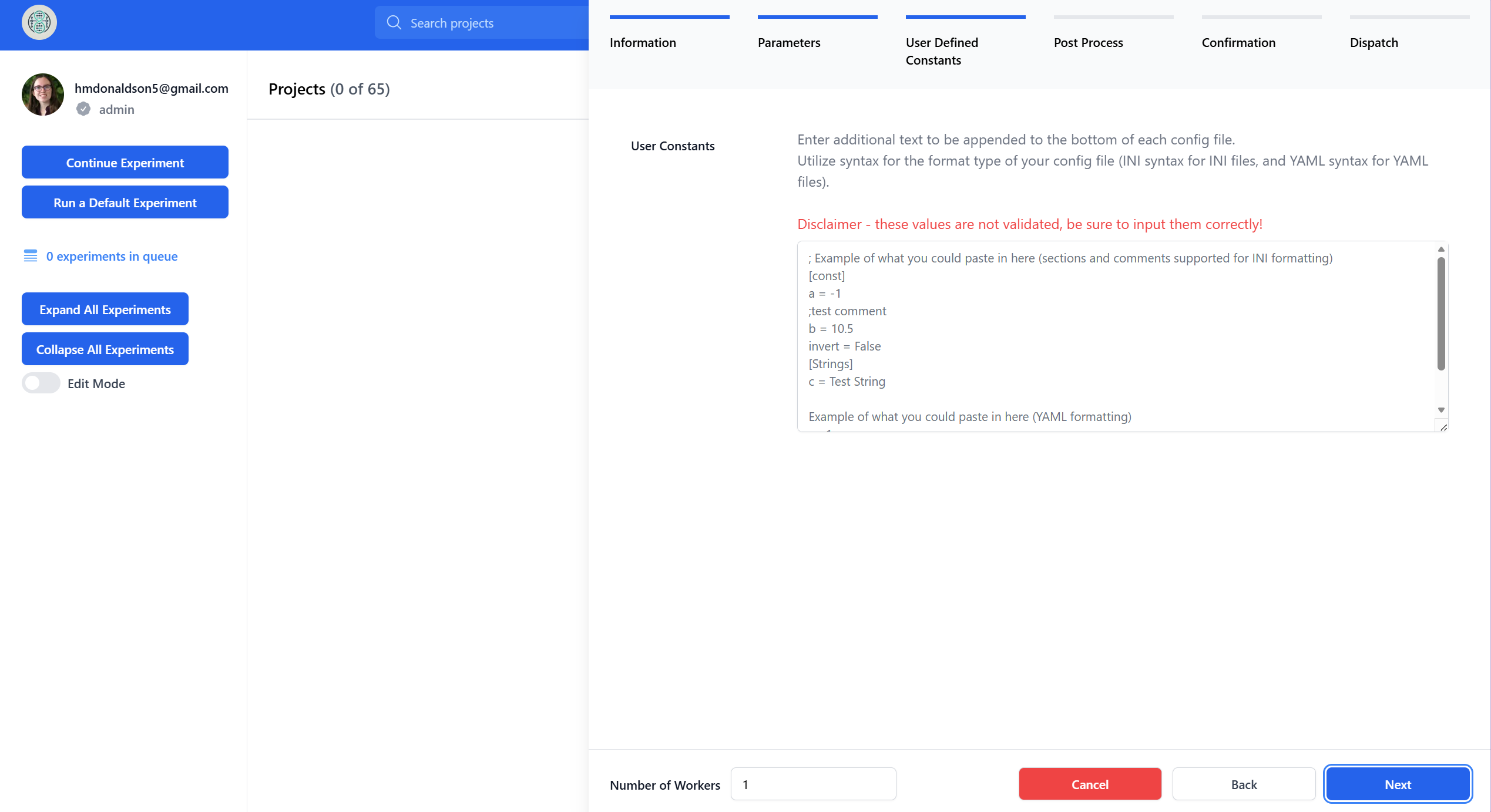
Task: Click Run a Default Experiment button
Action: pyautogui.click(x=125, y=203)
